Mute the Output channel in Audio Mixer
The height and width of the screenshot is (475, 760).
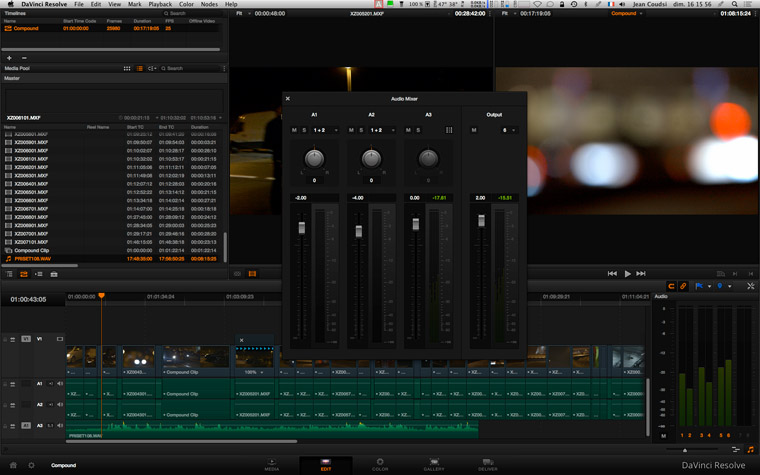[474, 130]
